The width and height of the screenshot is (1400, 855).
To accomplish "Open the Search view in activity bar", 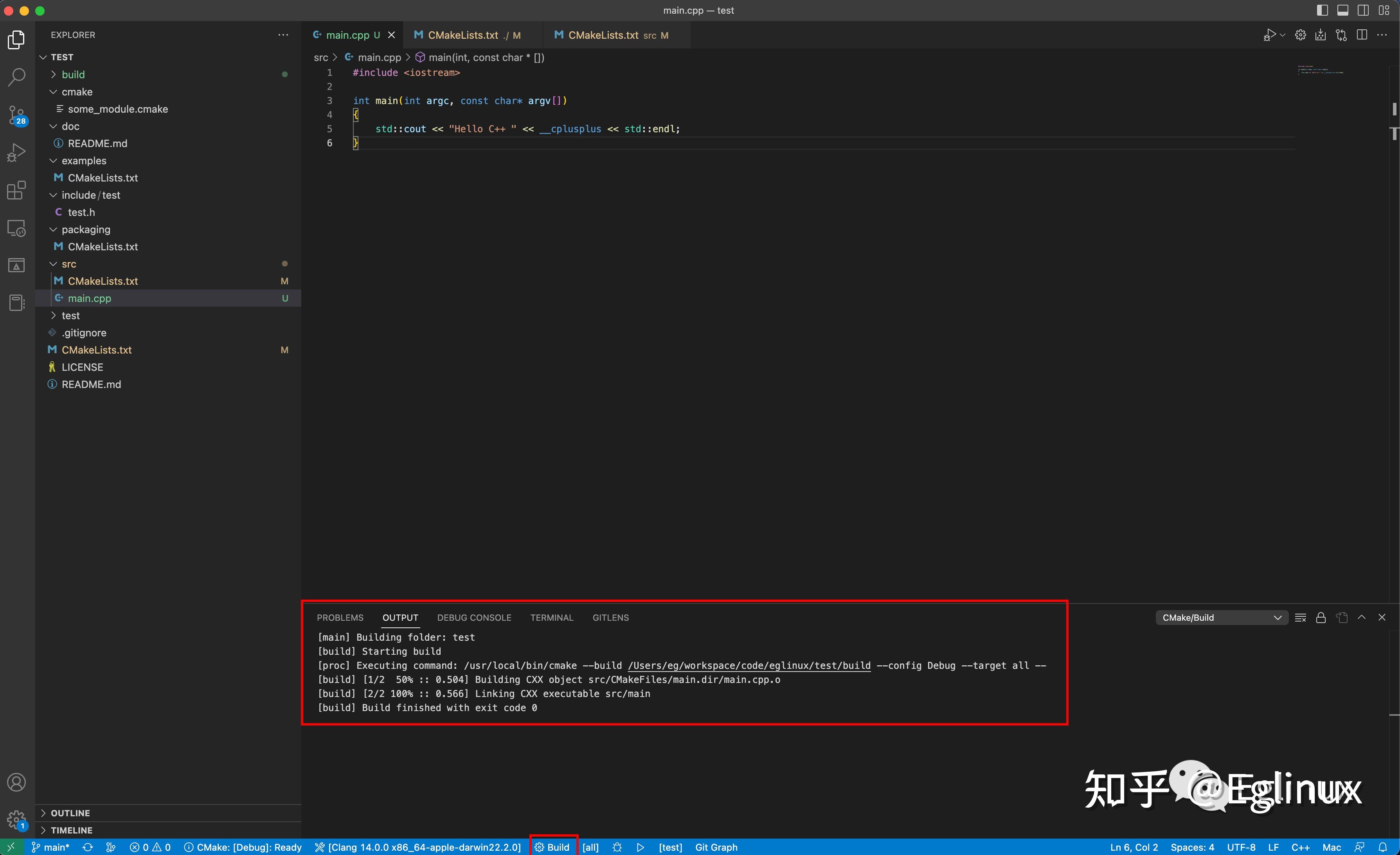I will click(x=16, y=77).
